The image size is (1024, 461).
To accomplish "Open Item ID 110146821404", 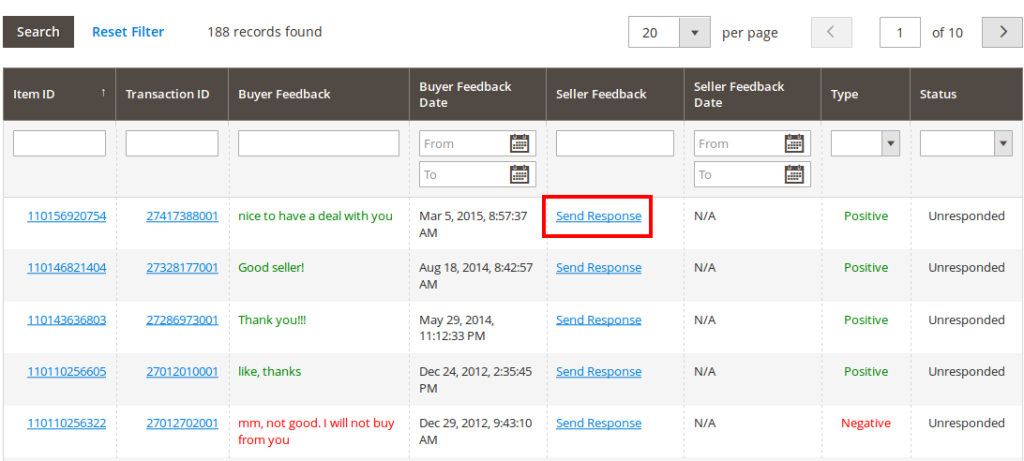I will point(66,268).
